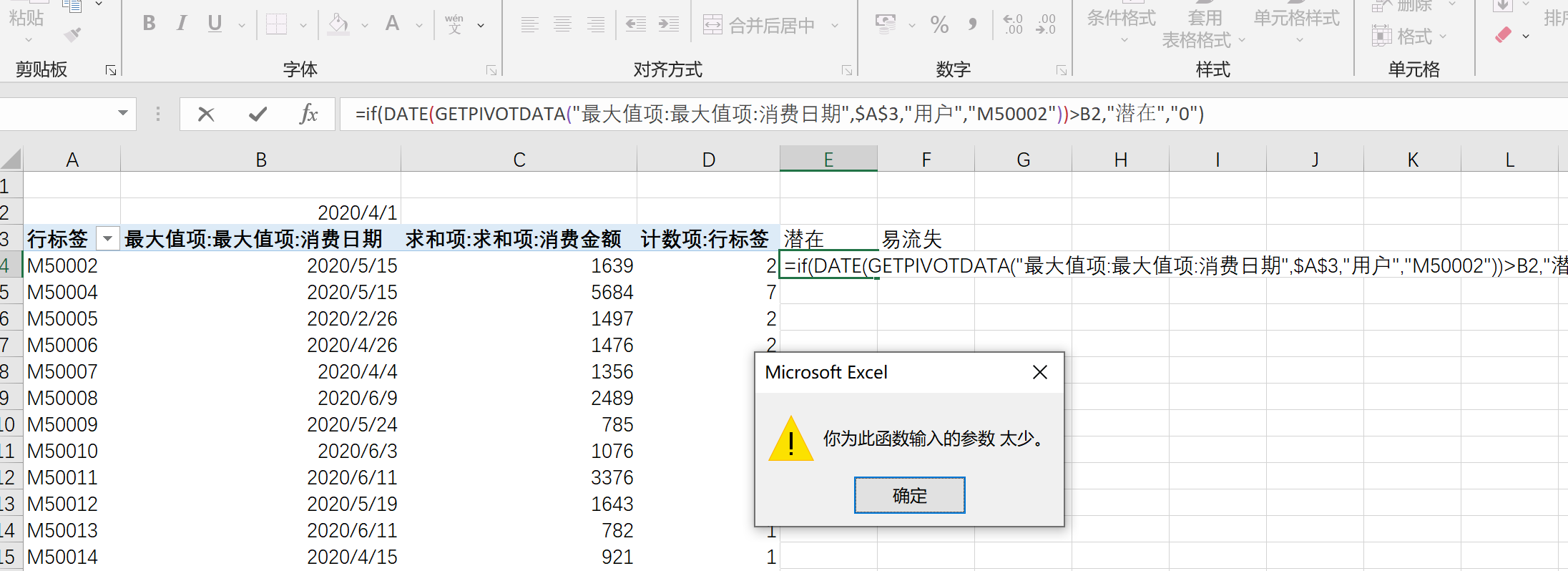Apply cell borders icon
The width and height of the screenshot is (1568, 571).
click(276, 24)
